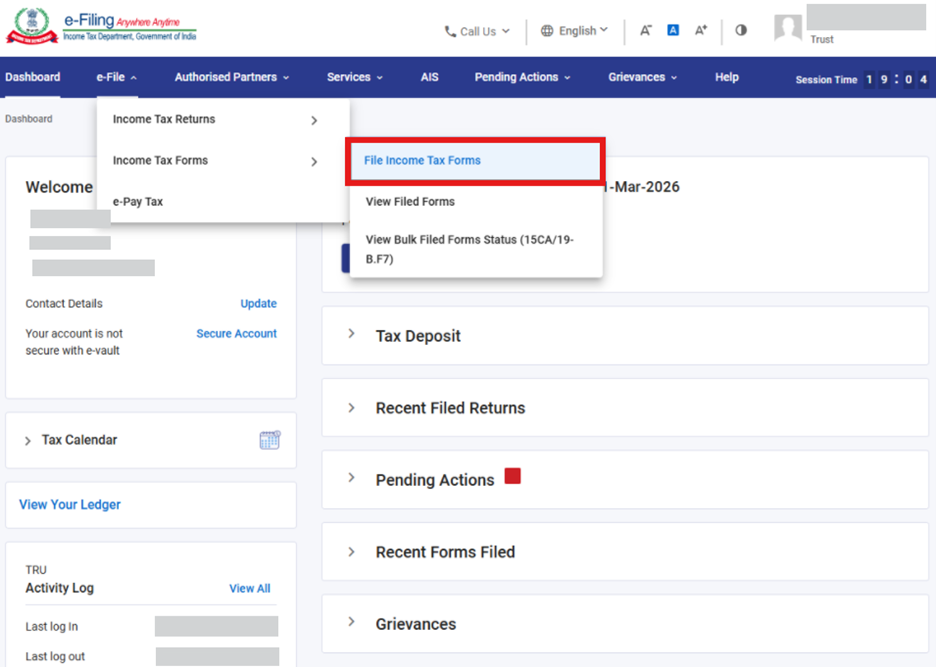Choose View Filed Forms from the submenu
This screenshot has height=667, width=936.
(410, 201)
